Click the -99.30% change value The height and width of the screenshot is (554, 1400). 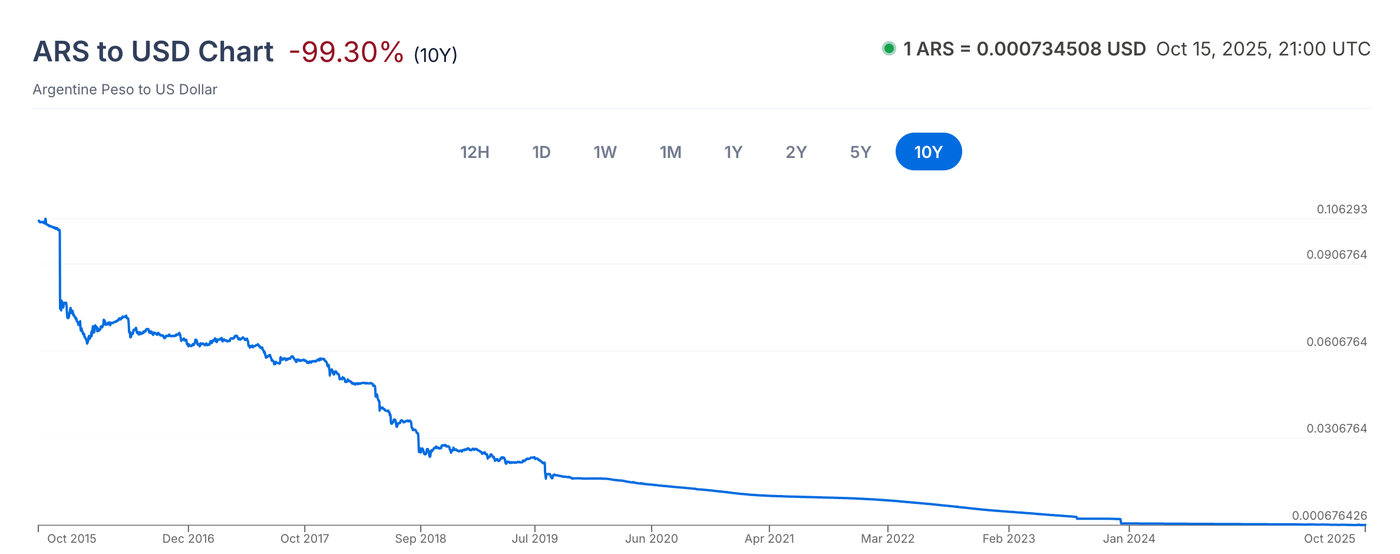coord(346,52)
